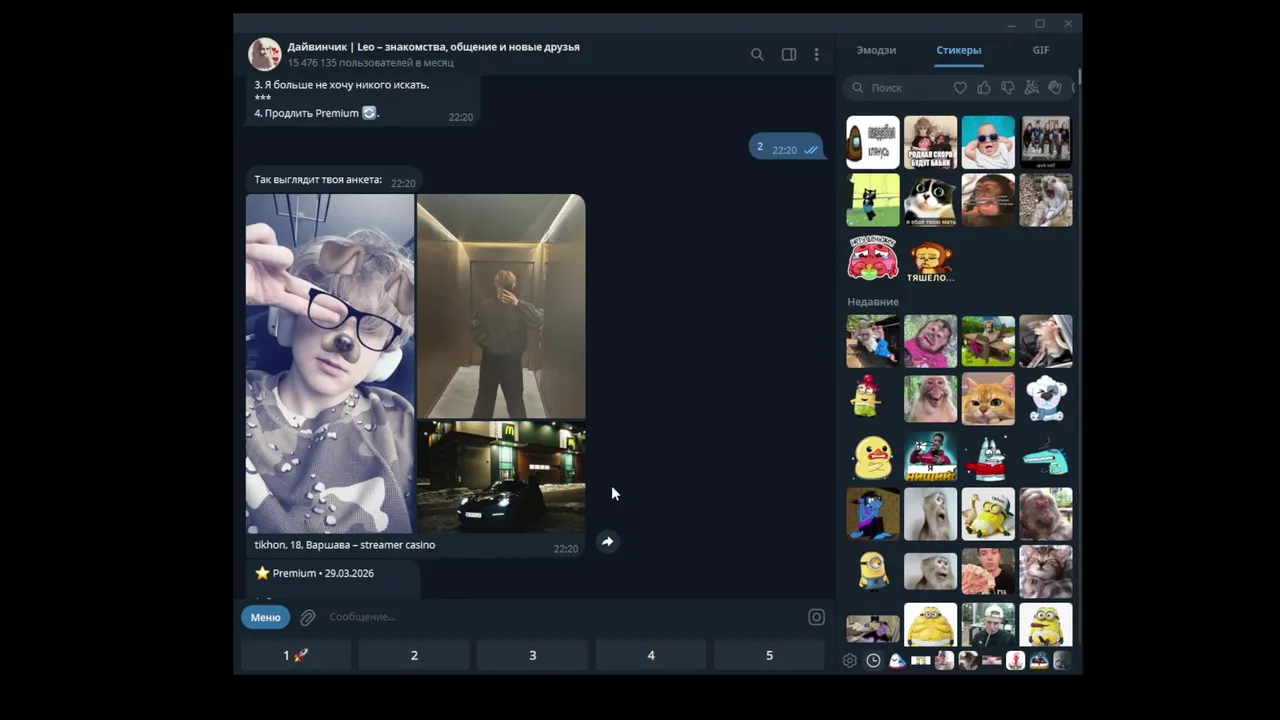Choose bot keyboard button 3
The height and width of the screenshot is (720, 1280).
532,655
